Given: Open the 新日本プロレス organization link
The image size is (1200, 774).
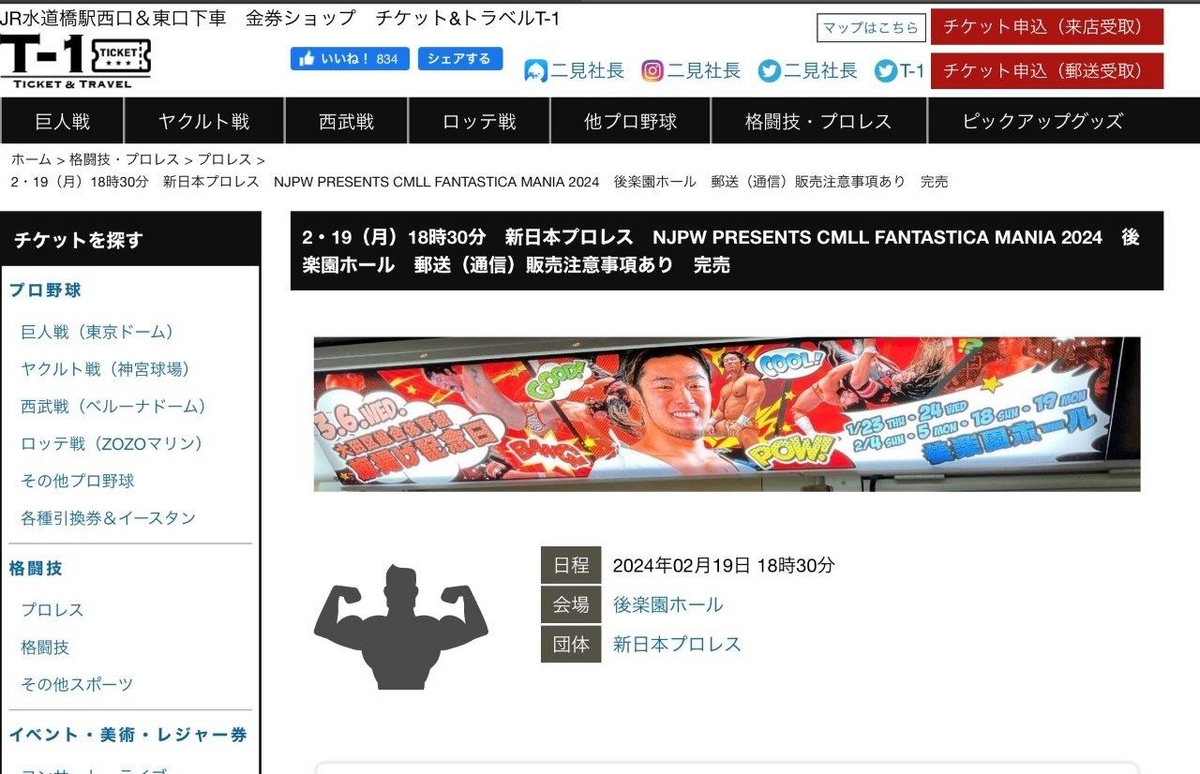Looking at the screenshot, I should tap(677, 644).
